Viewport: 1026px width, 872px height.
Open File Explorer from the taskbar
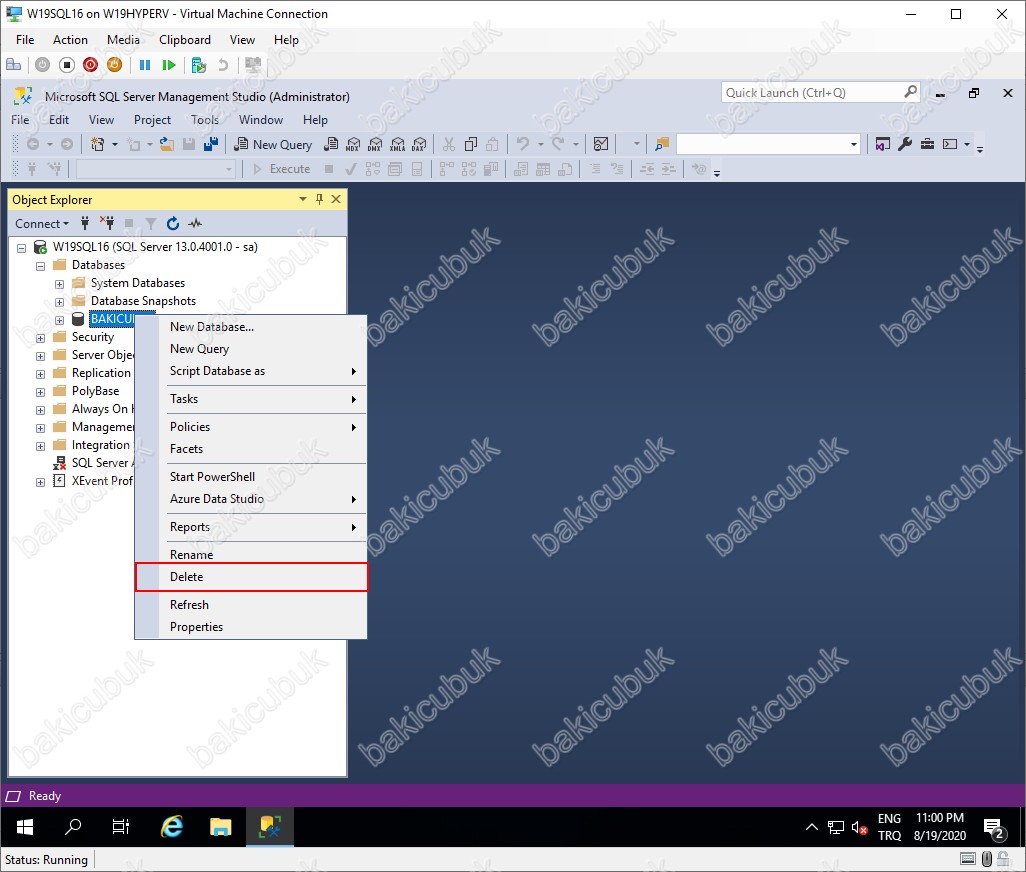point(221,827)
